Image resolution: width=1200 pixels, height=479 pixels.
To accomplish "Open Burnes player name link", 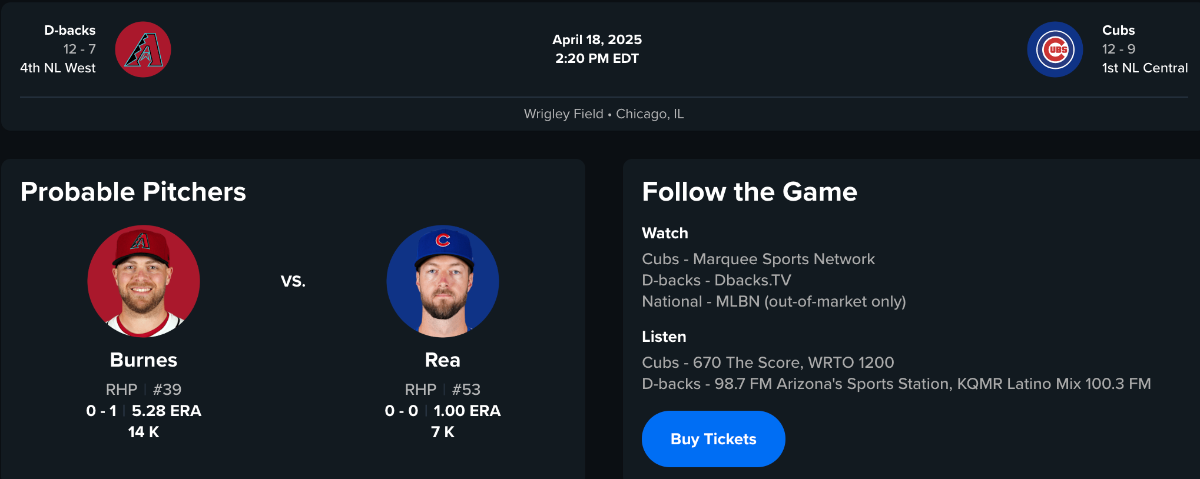I will [144, 360].
